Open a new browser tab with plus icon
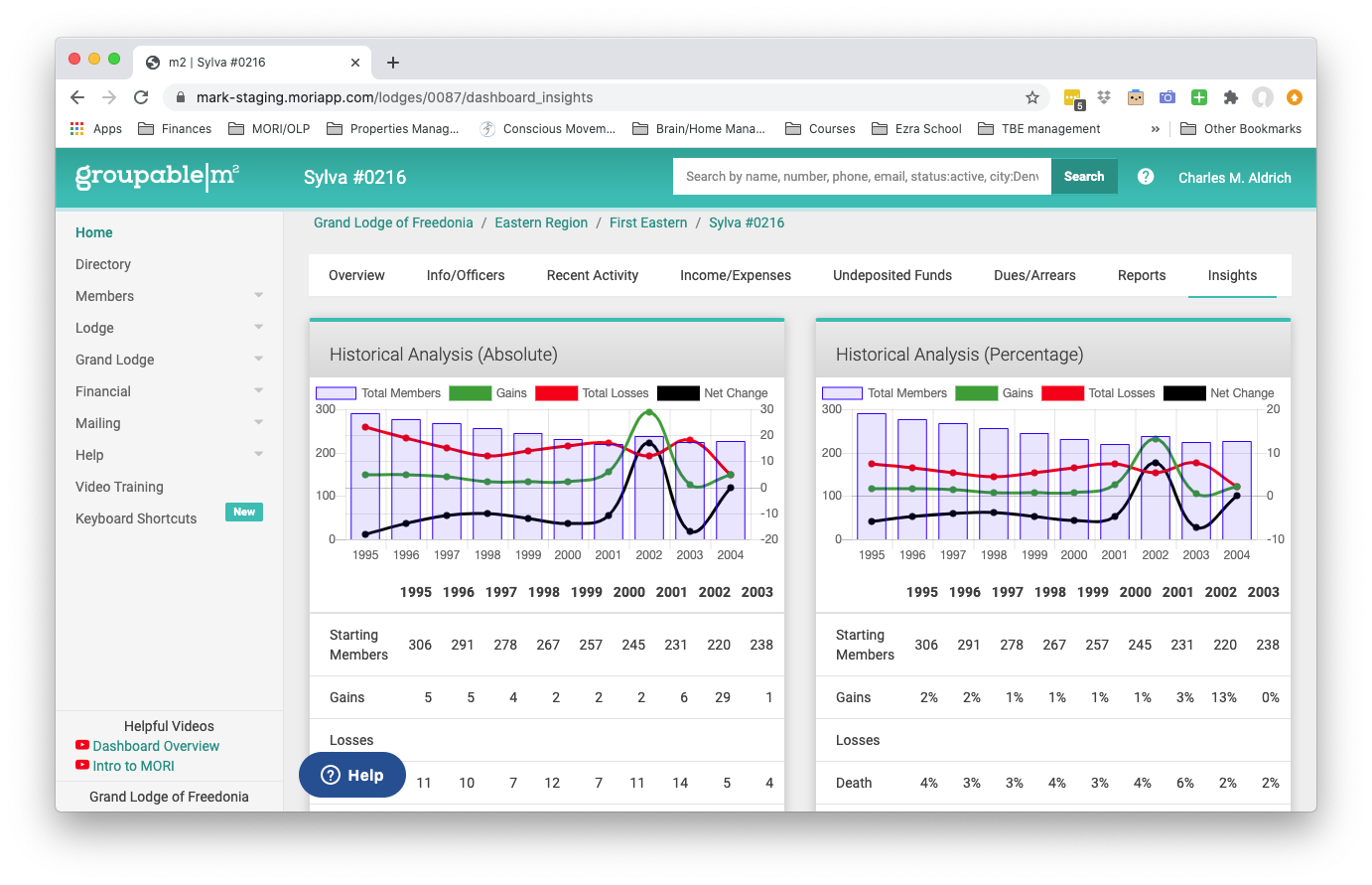Image resolution: width=1372 pixels, height=885 pixels. (x=393, y=63)
